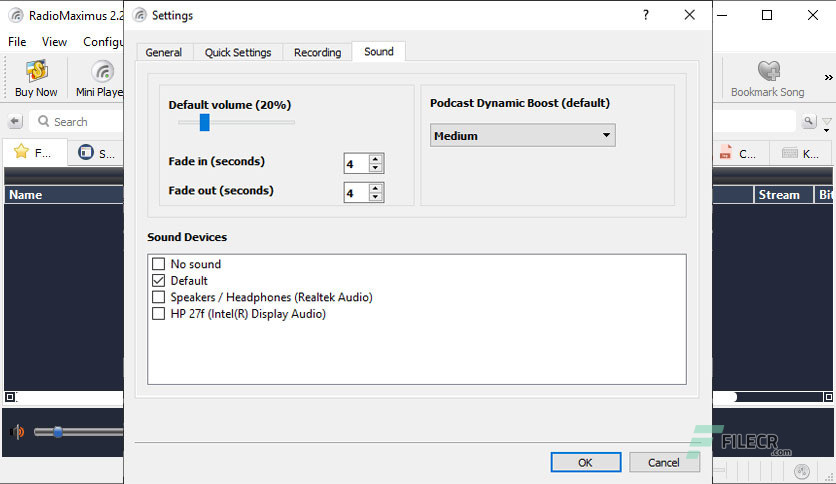Open the filter funnel dropdown in the main window
The height and width of the screenshot is (484, 836).
[826, 124]
